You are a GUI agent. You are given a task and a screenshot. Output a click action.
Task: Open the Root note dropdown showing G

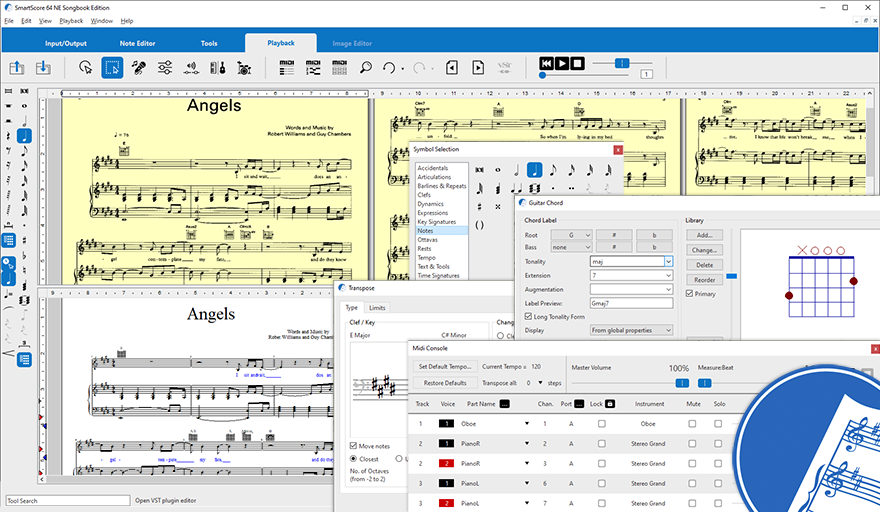click(571, 235)
